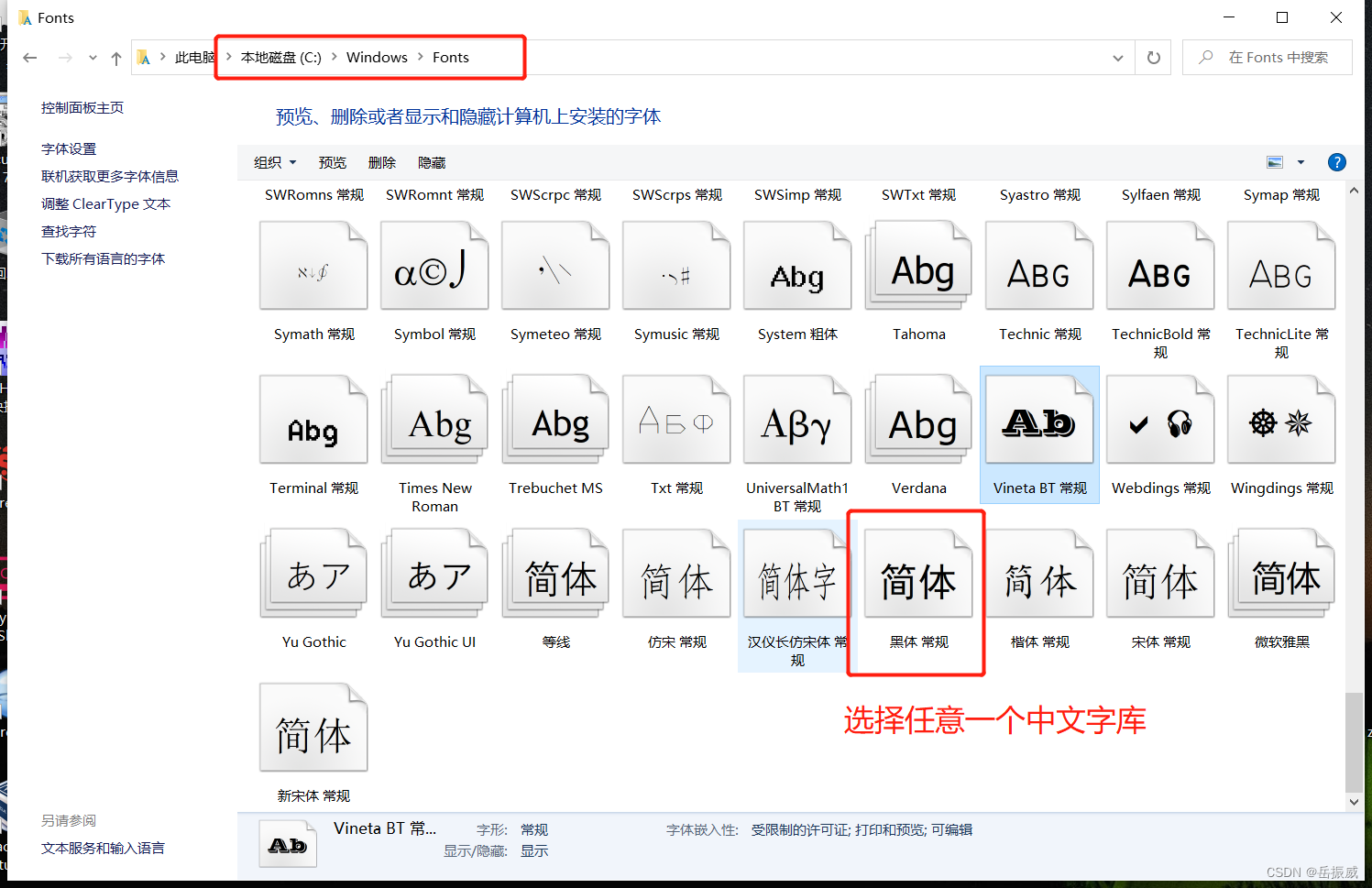The width and height of the screenshot is (1372, 888).
Task: Select the Times New Roman font
Action: 434,420
